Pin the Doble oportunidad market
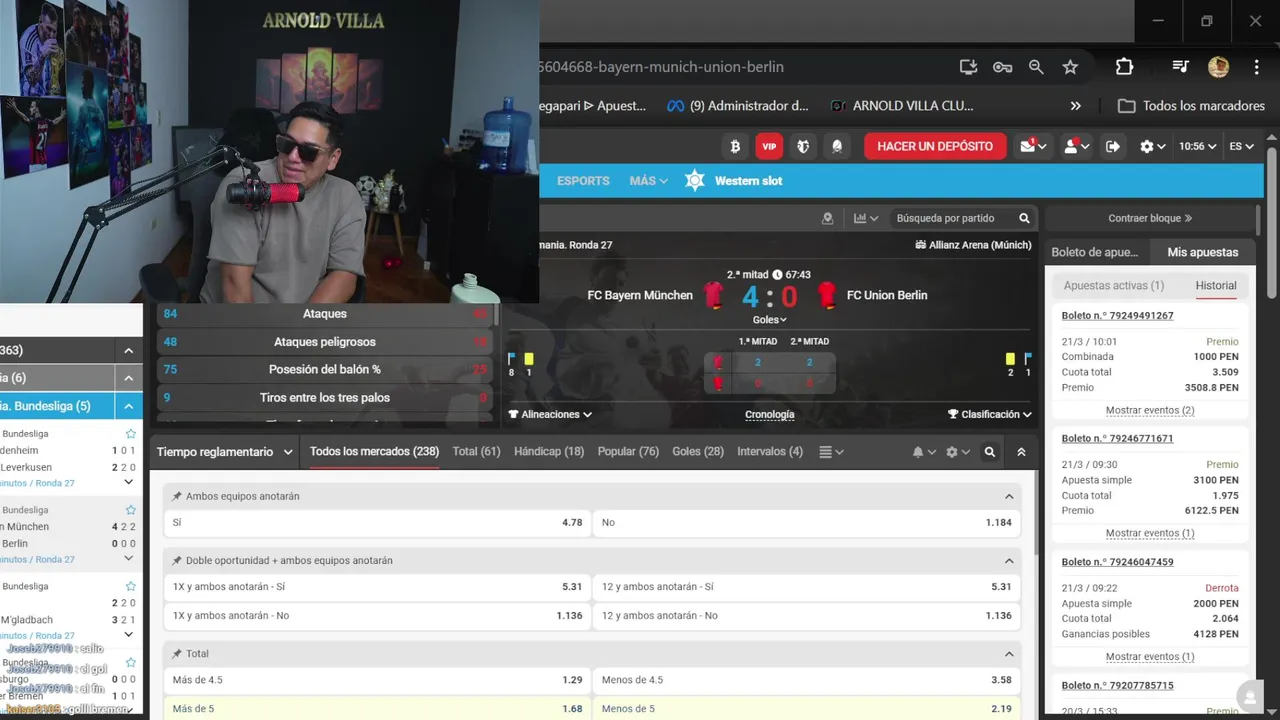The image size is (1280, 720). [177, 561]
